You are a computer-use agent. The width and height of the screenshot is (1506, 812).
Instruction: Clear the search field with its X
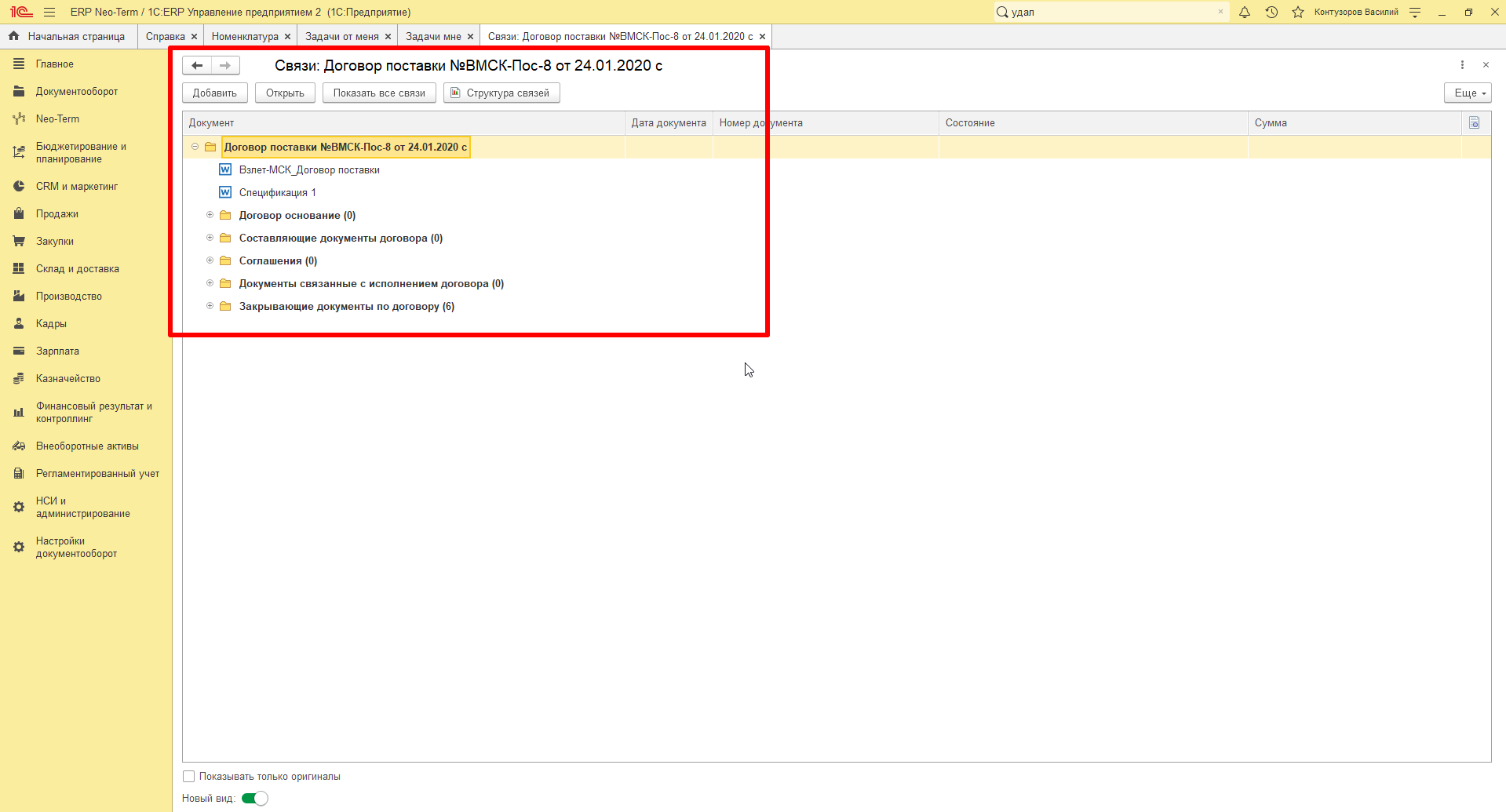point(1220,12)
